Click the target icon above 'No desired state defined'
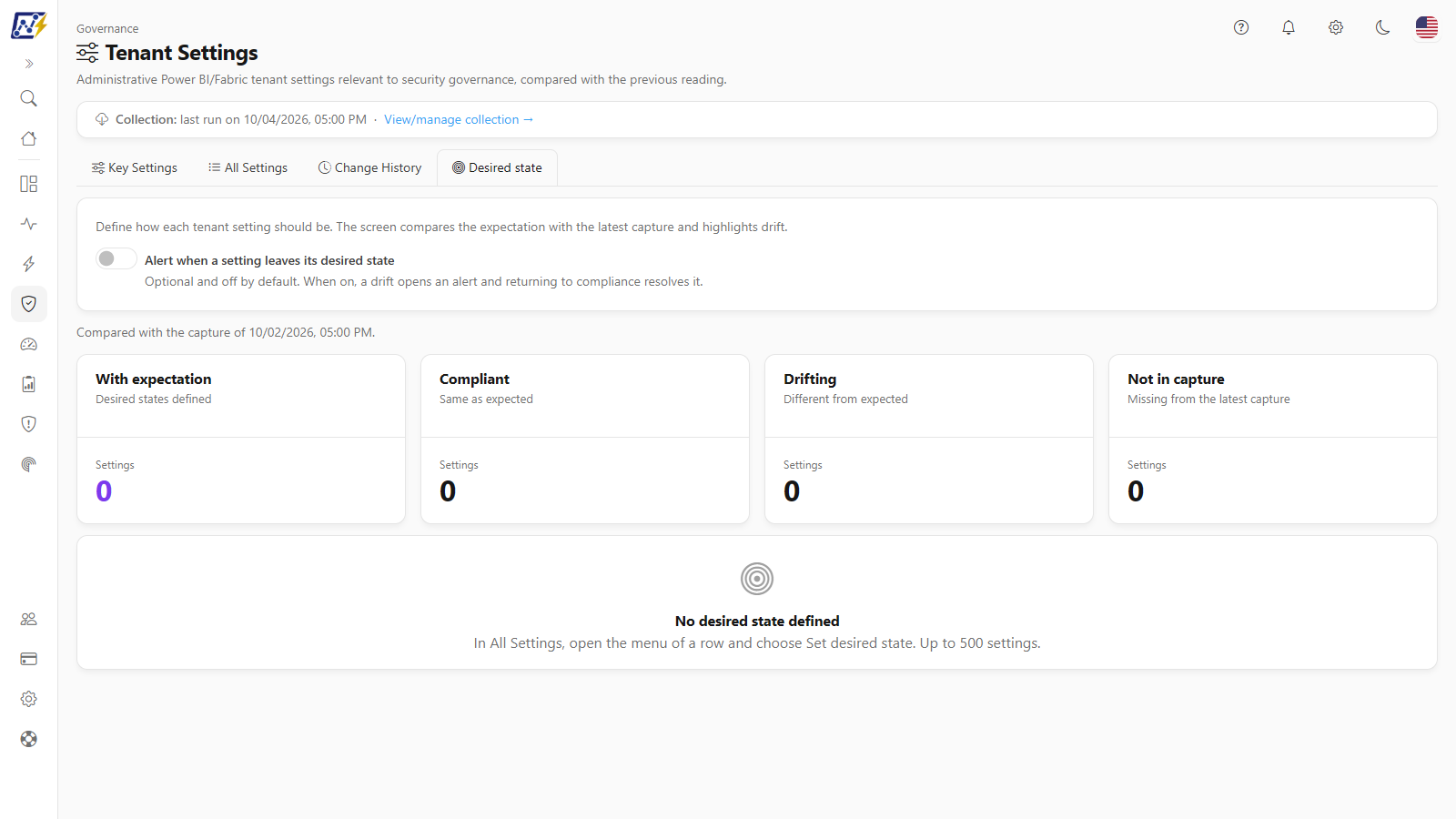Viewport: 1456px width, 819px height. click(757, 579)
